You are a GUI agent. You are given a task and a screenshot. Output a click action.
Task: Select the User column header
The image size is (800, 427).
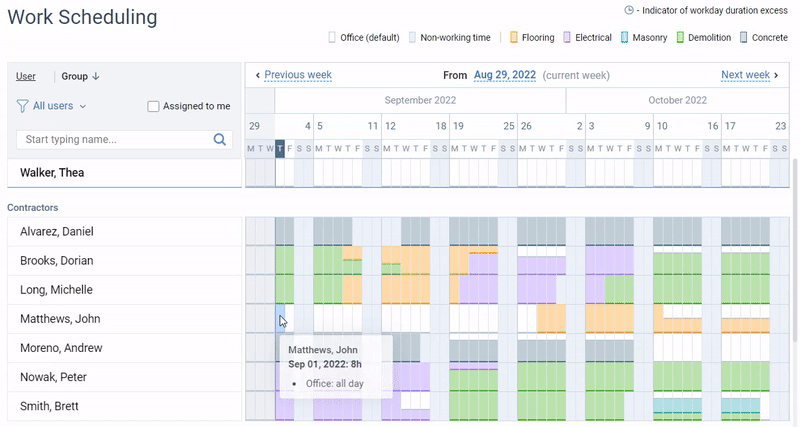(26, 76)
